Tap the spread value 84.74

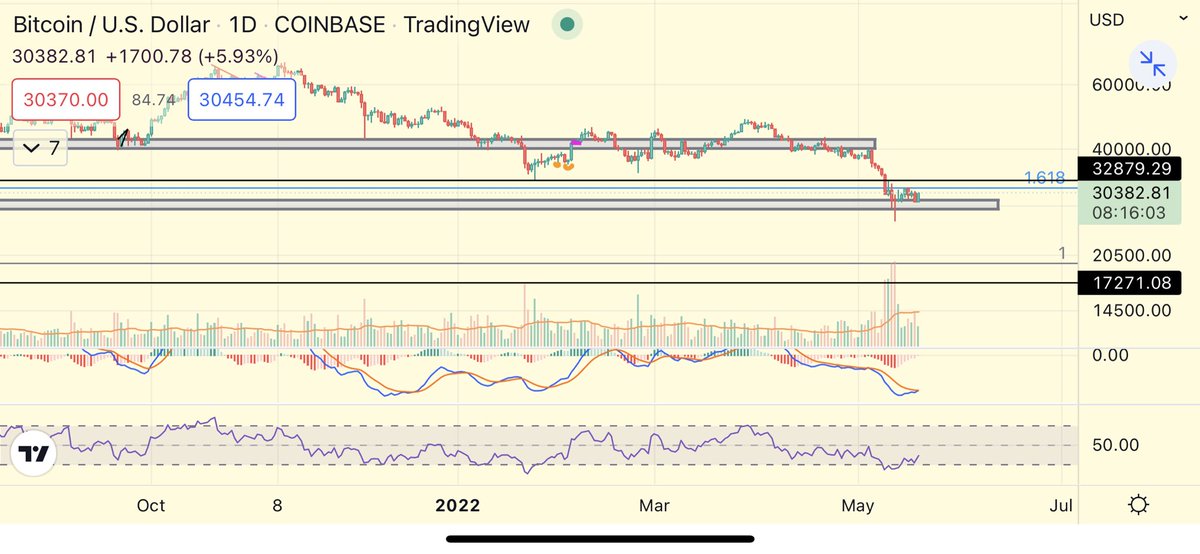(x=154, y=99)
